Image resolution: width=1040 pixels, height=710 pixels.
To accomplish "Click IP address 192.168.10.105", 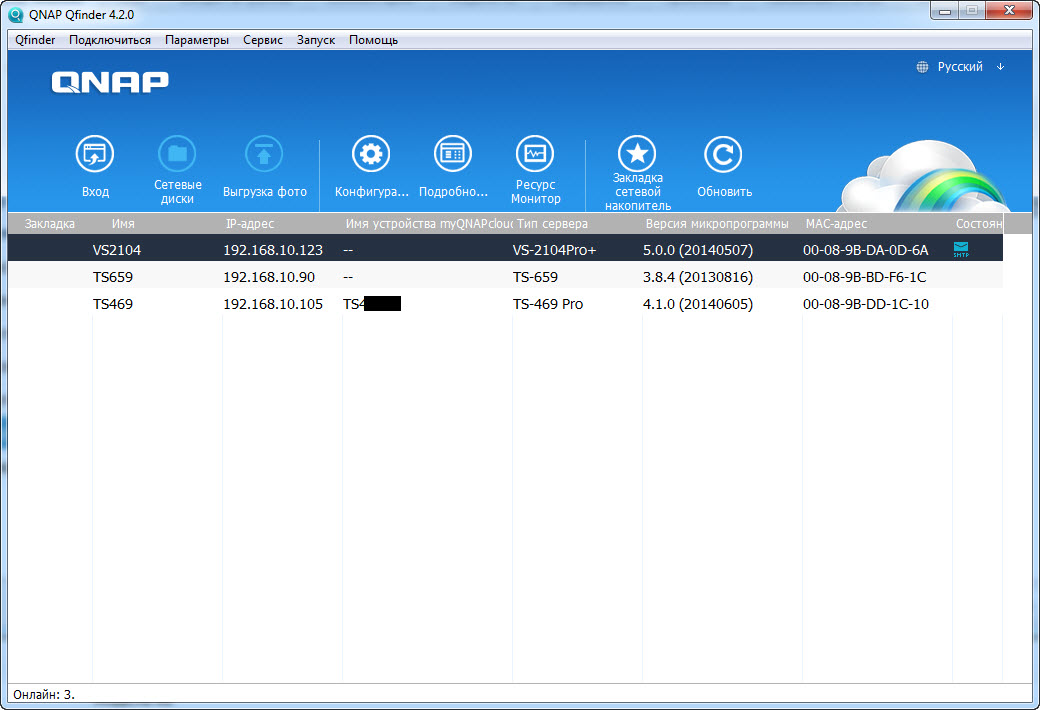I will [x=273, y=305].
